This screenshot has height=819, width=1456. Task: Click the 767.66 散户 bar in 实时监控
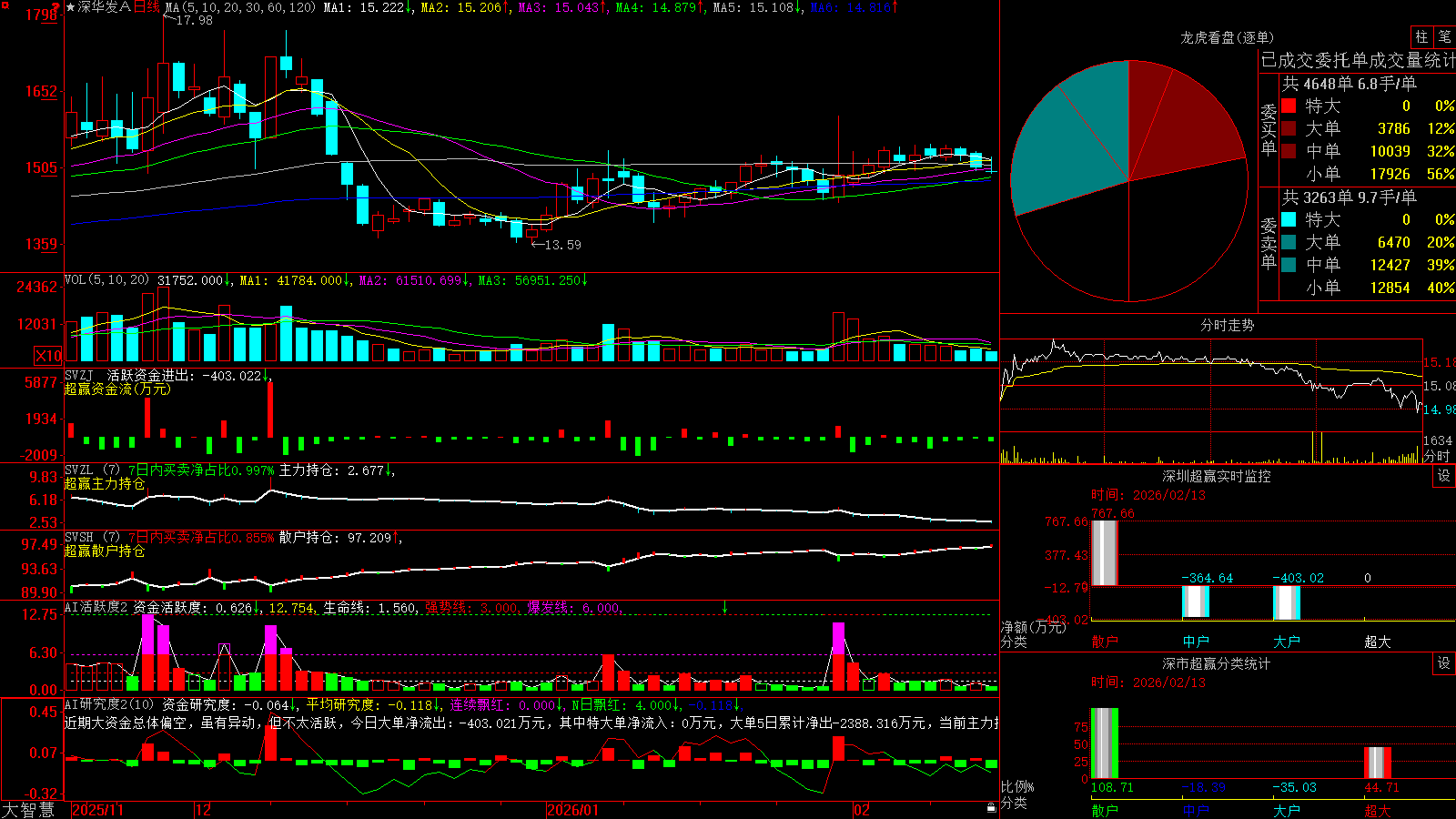point(1105,553)
